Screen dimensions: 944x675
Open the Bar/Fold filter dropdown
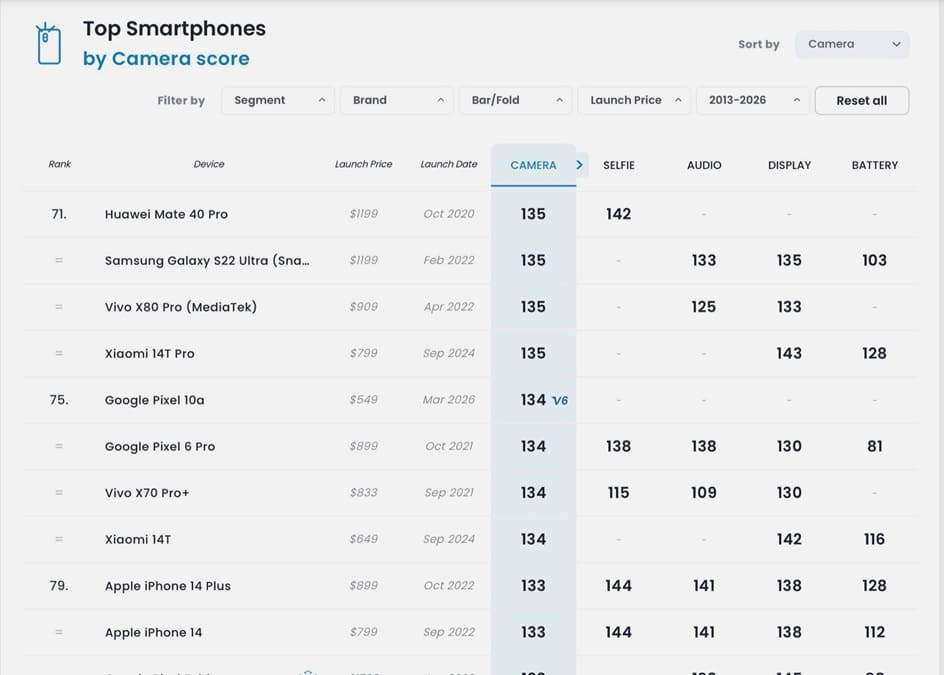tap(516, 100)
